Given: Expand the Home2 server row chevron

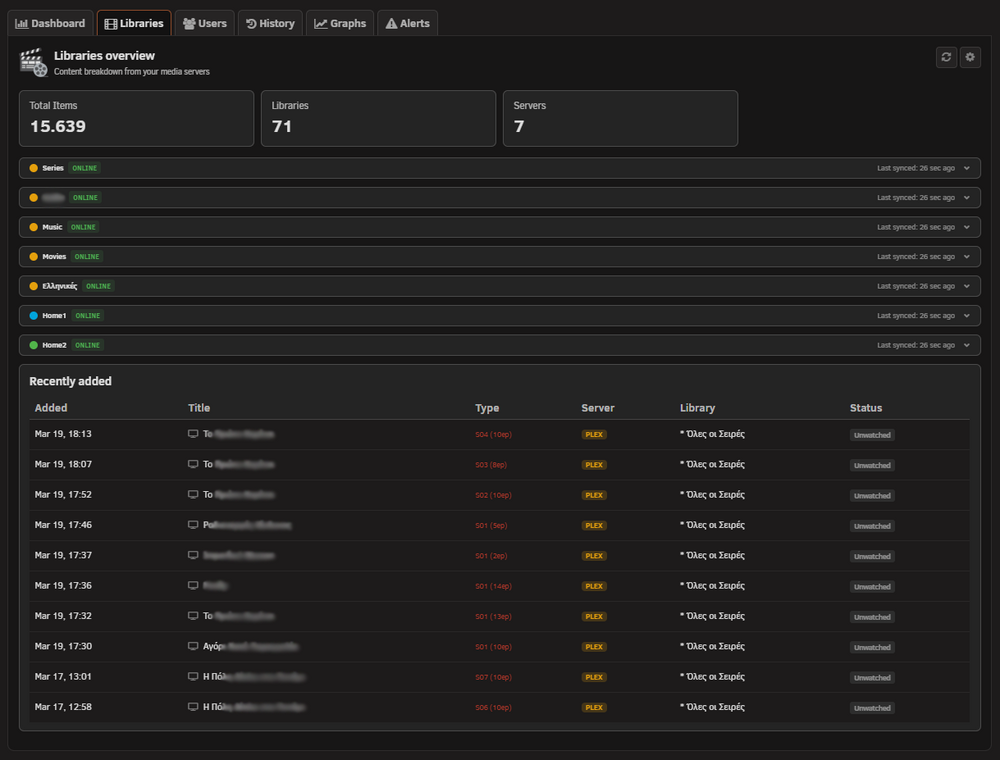Looking at the screenshot, I should [967, 345].
